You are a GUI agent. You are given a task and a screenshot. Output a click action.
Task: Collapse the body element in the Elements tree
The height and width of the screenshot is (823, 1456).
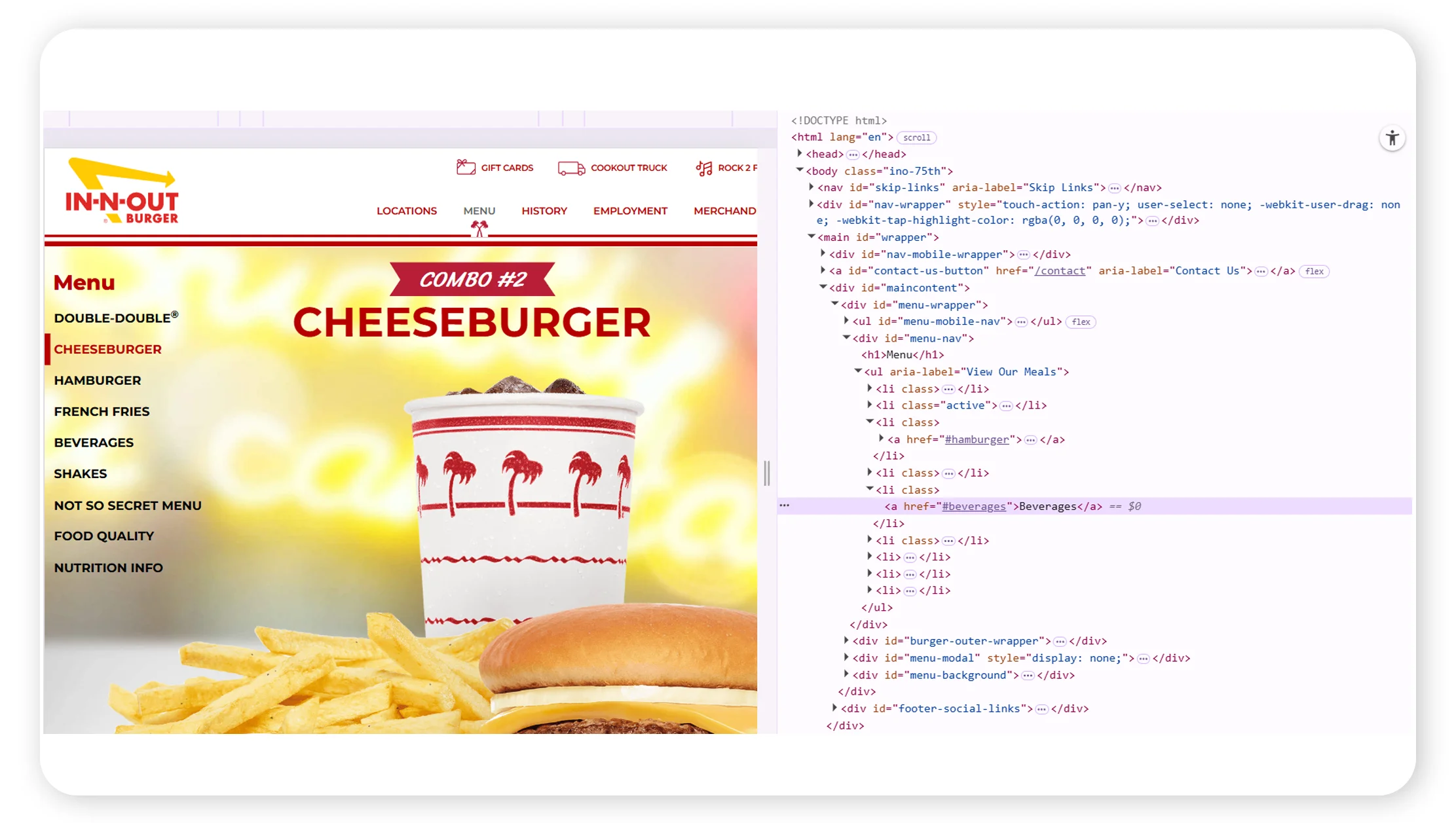tap(799, 170)
